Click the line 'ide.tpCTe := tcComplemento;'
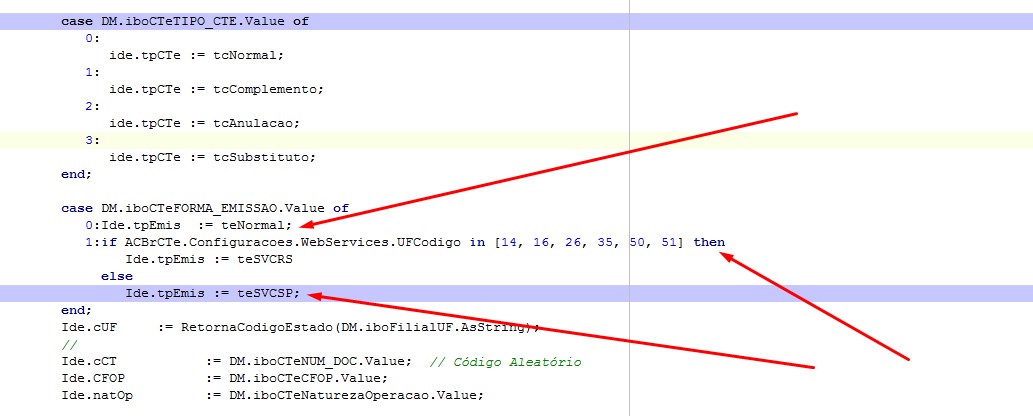This screenshot has height=416, width=1033. click(217, 90)
